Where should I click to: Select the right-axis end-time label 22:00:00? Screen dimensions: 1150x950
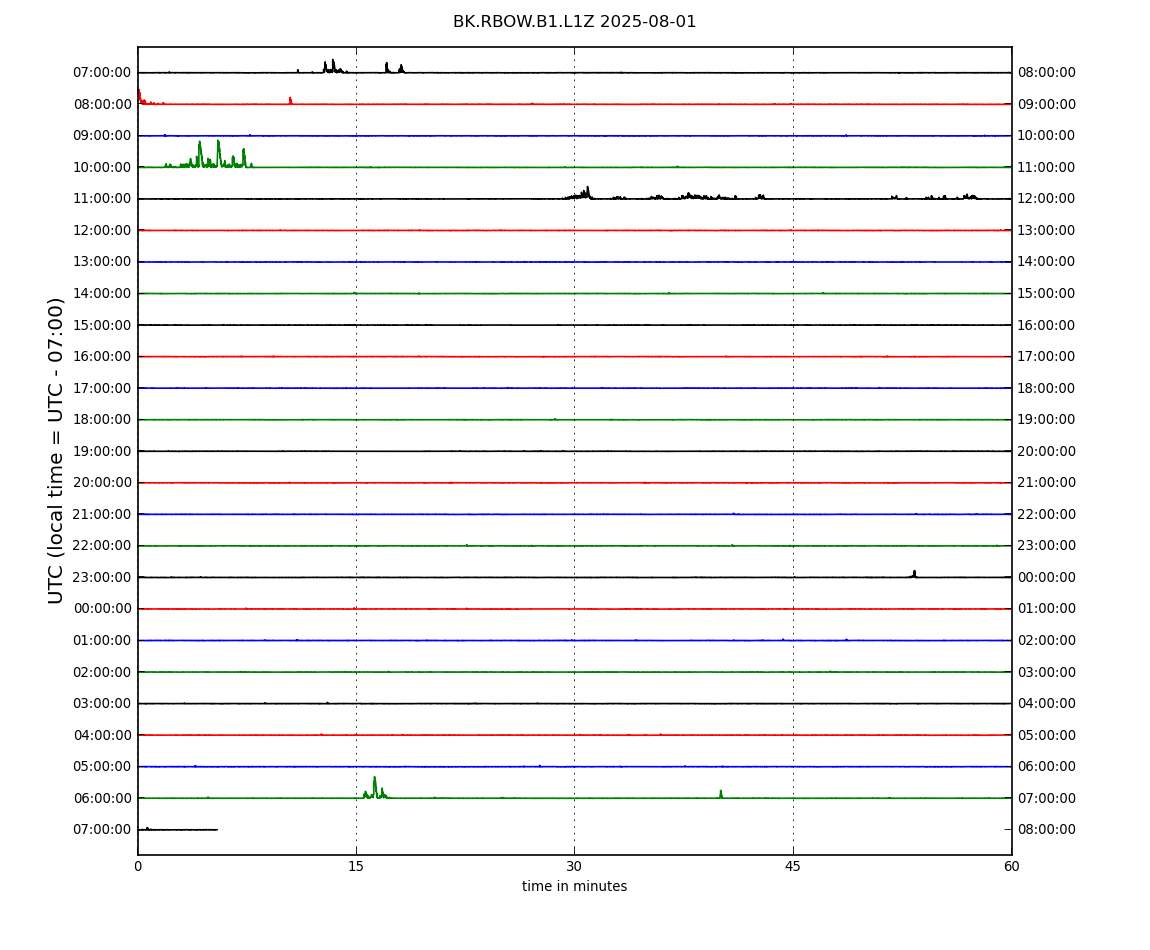point(1047,514)
